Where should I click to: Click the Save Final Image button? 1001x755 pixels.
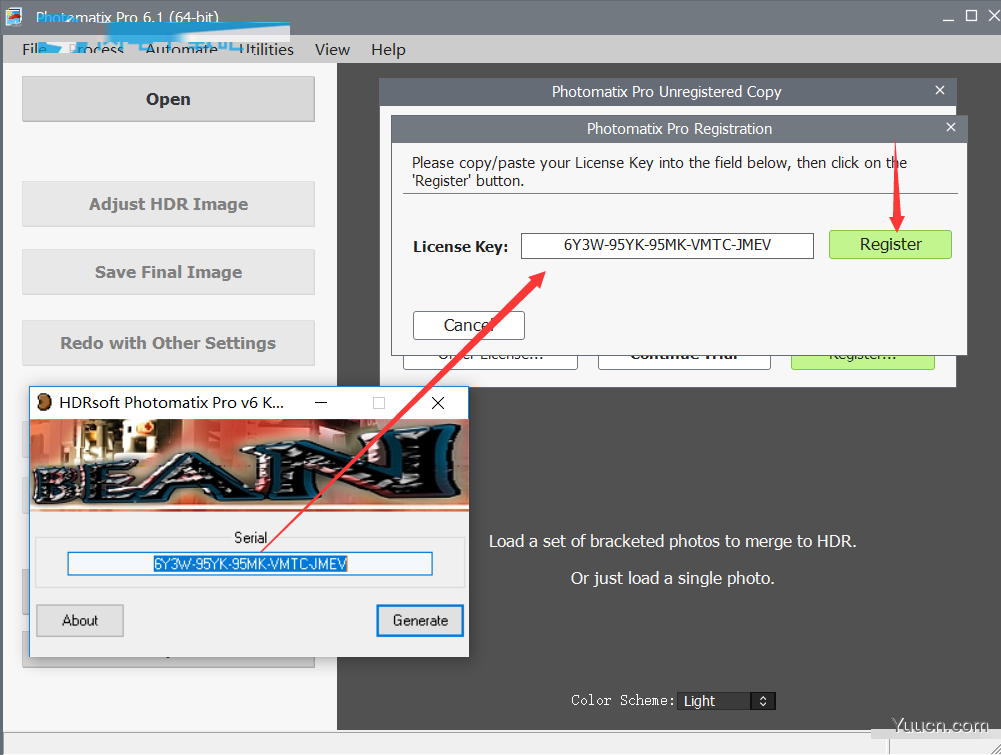(168, 272)
